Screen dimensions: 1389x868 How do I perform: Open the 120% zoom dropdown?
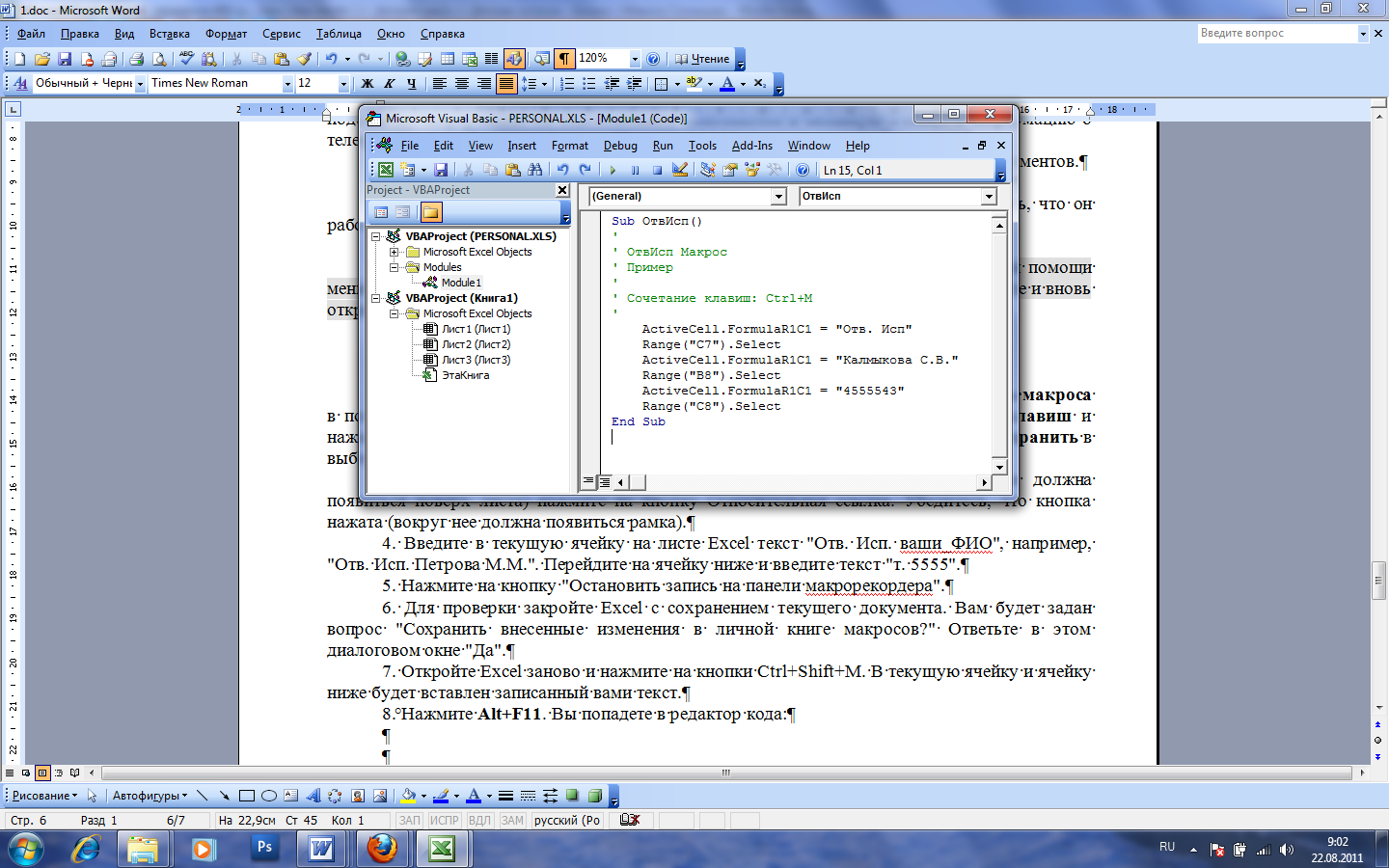click(635, 59)
